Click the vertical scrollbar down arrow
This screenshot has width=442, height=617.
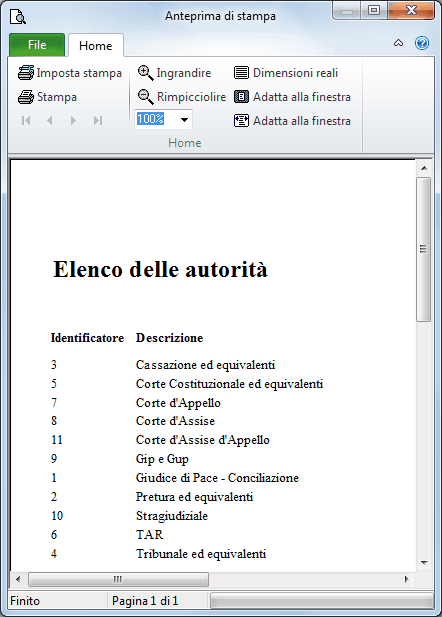pyautogui.click(x=424, y=562)
